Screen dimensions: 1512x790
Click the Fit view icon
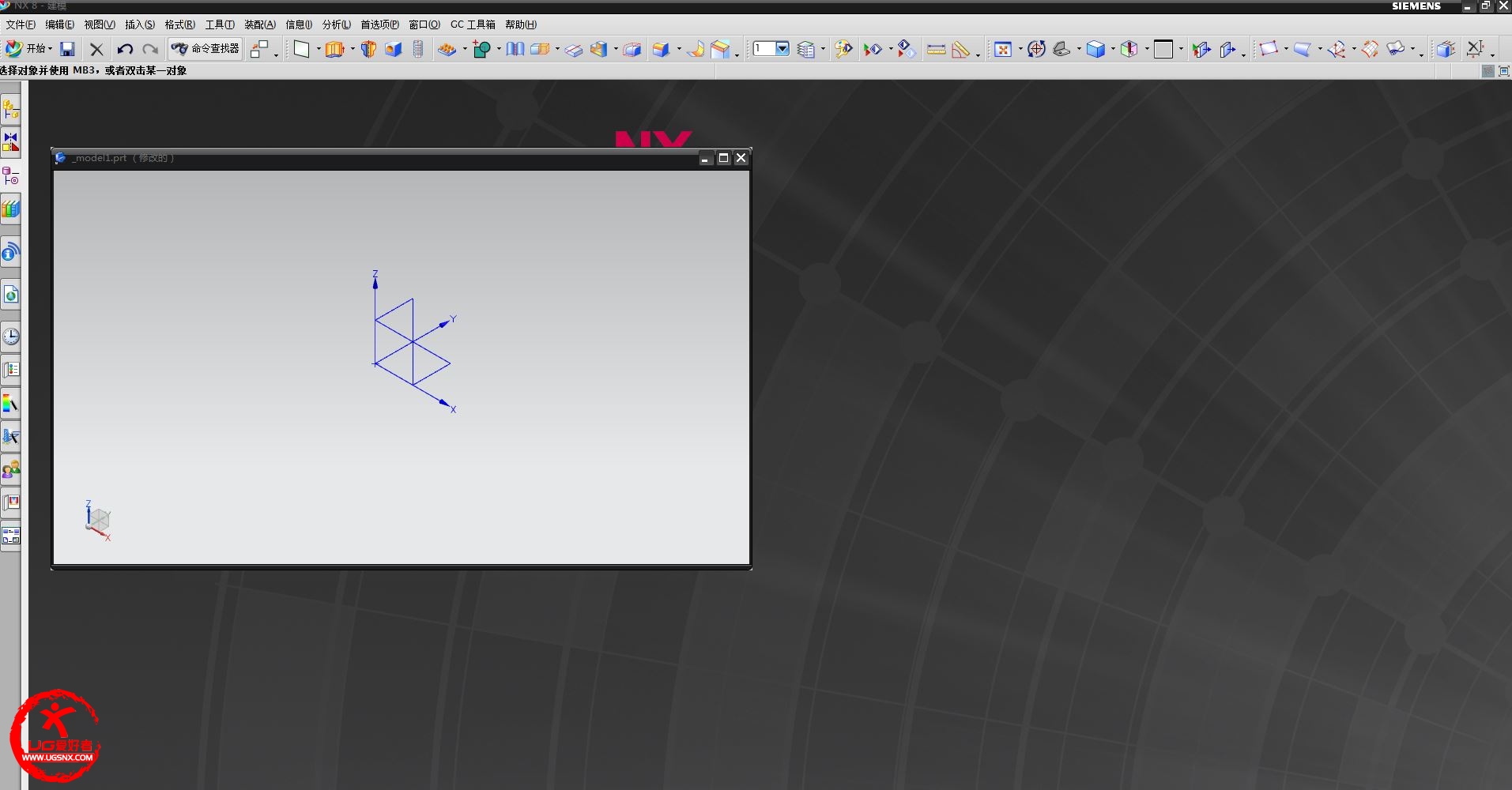1003,49
